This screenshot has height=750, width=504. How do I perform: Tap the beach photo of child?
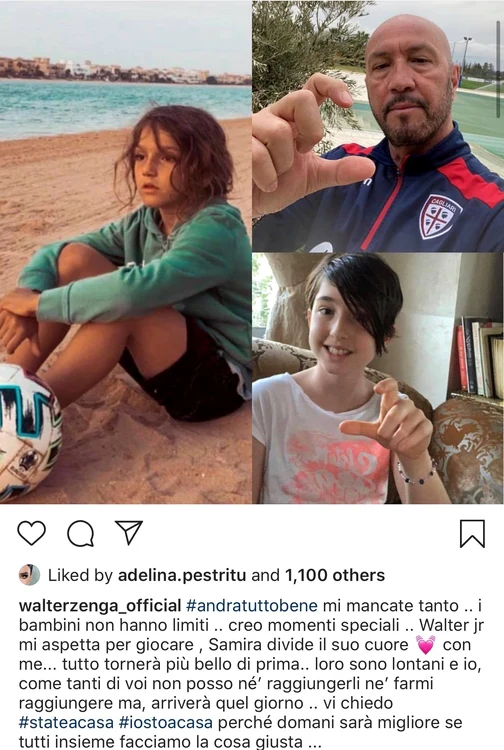(126, 252)
